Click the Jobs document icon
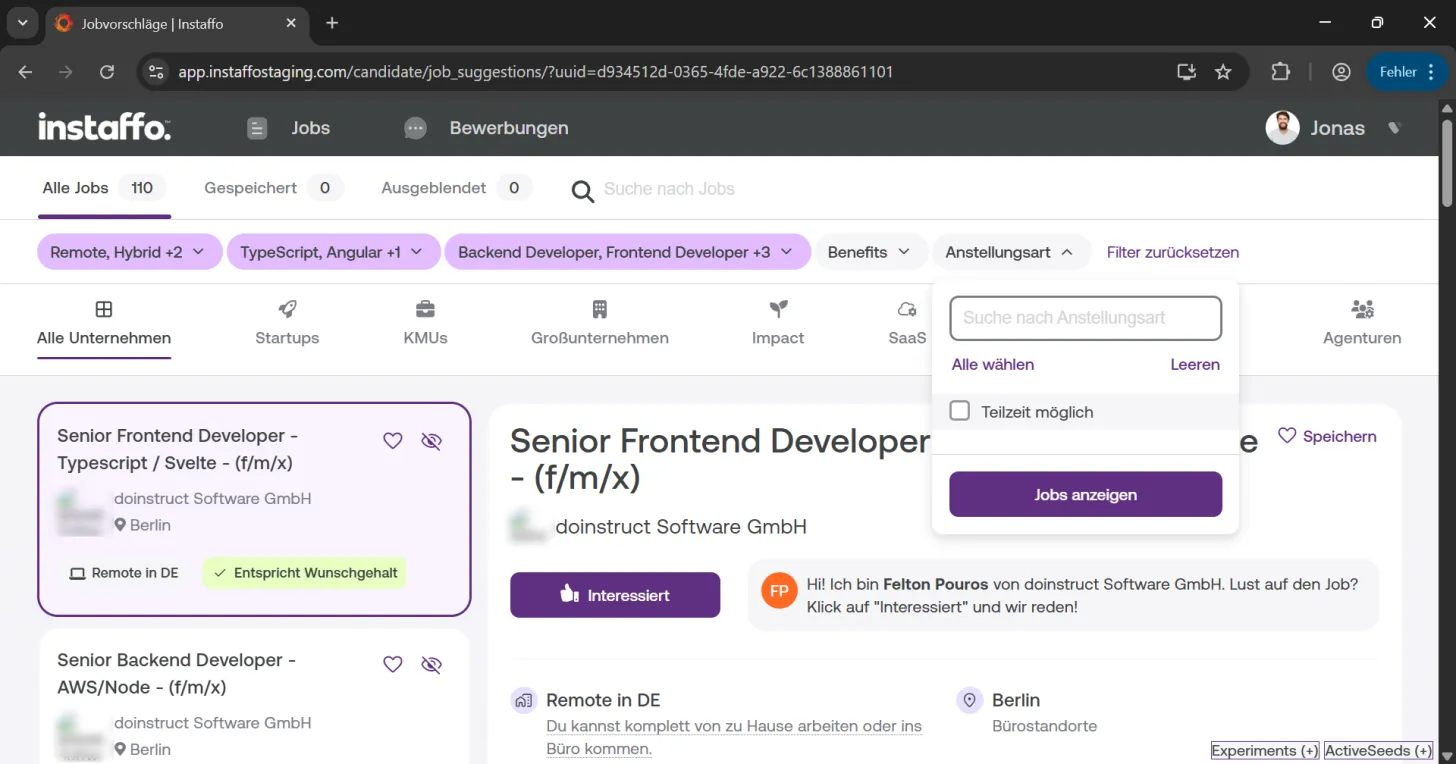The width and height of the screenshot is (1456, 764). tap(257, 128)
